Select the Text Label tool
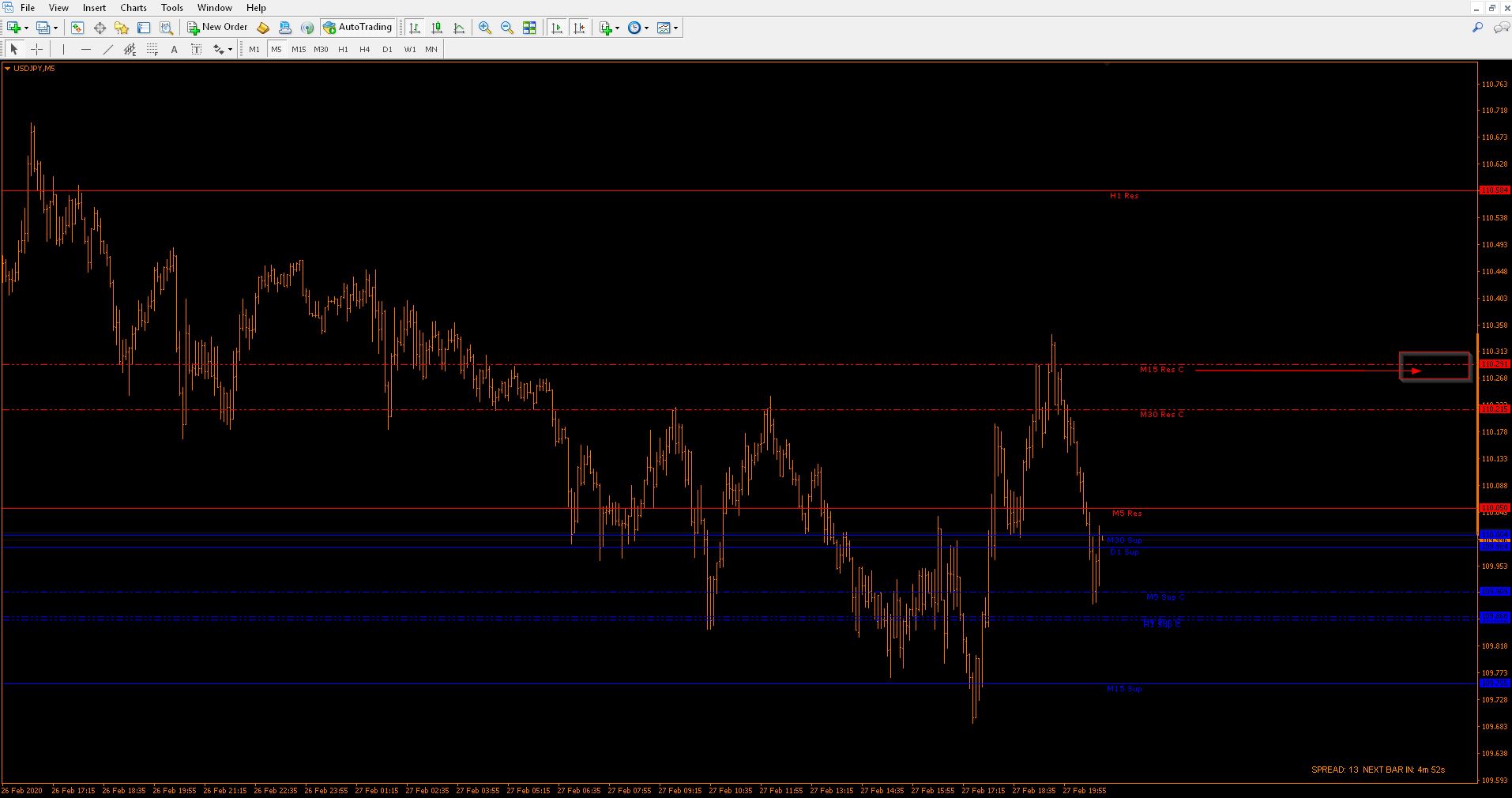 [197, 49]
